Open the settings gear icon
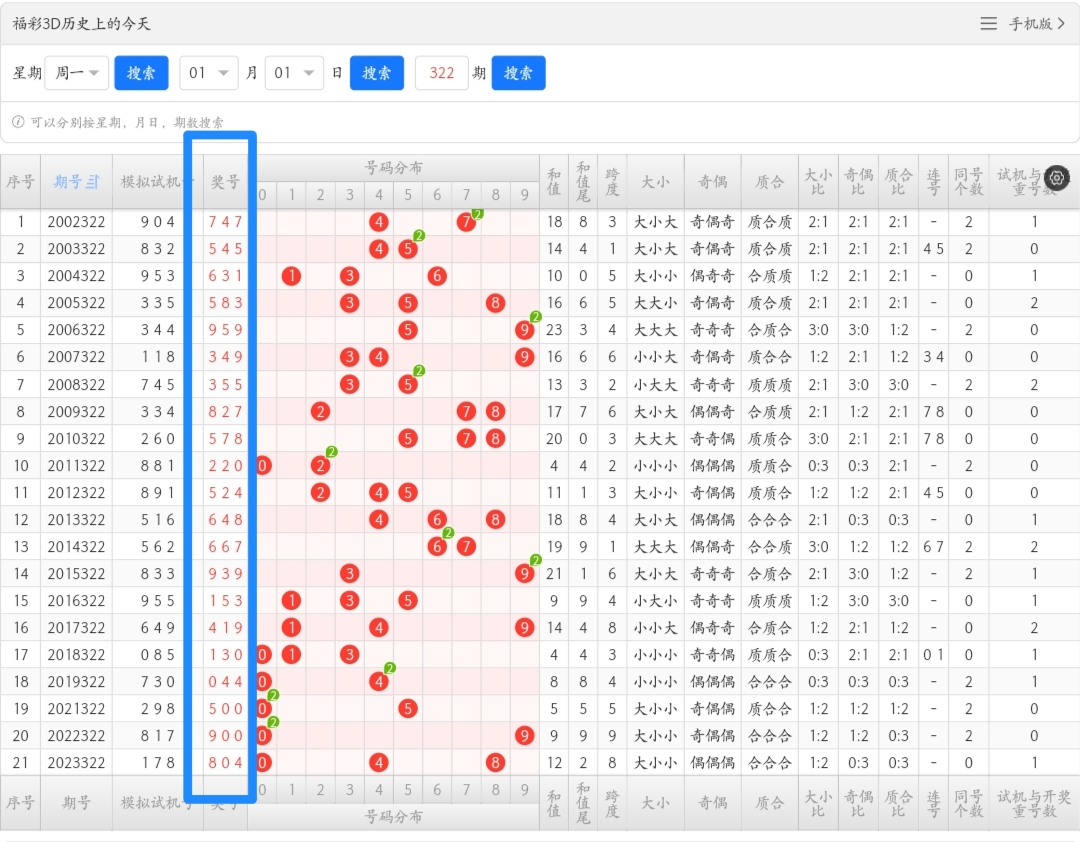Viewport: 1080px width, 842px height. point(1057,178)
